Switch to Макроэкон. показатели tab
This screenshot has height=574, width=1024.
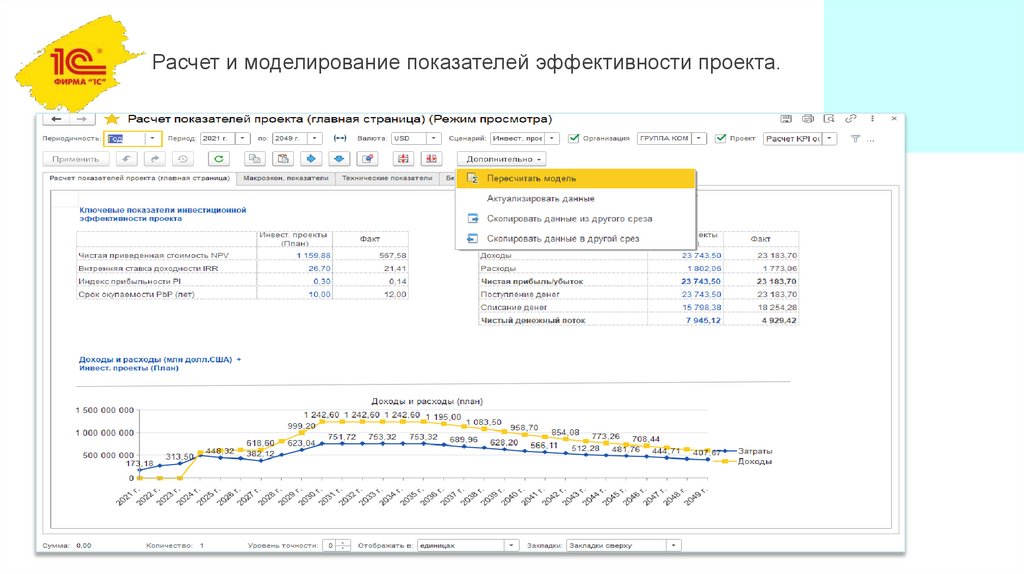(285, 178)
